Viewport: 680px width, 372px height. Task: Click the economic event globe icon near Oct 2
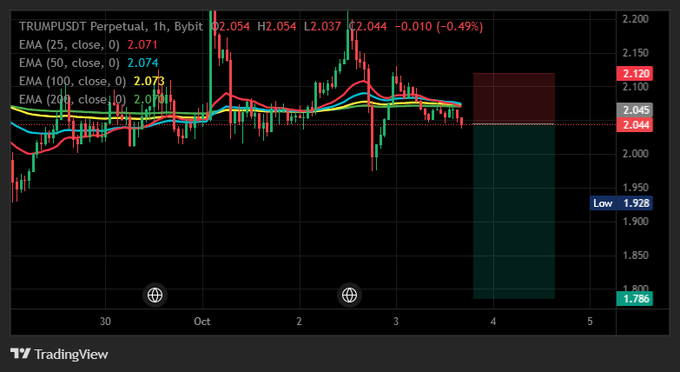coord(349,295)
